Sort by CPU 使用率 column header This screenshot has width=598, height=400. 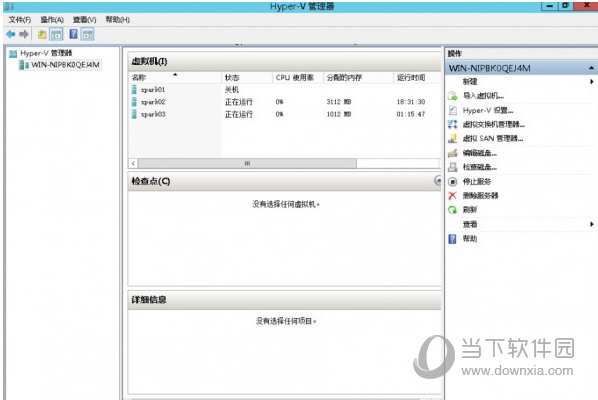point(298,77)
